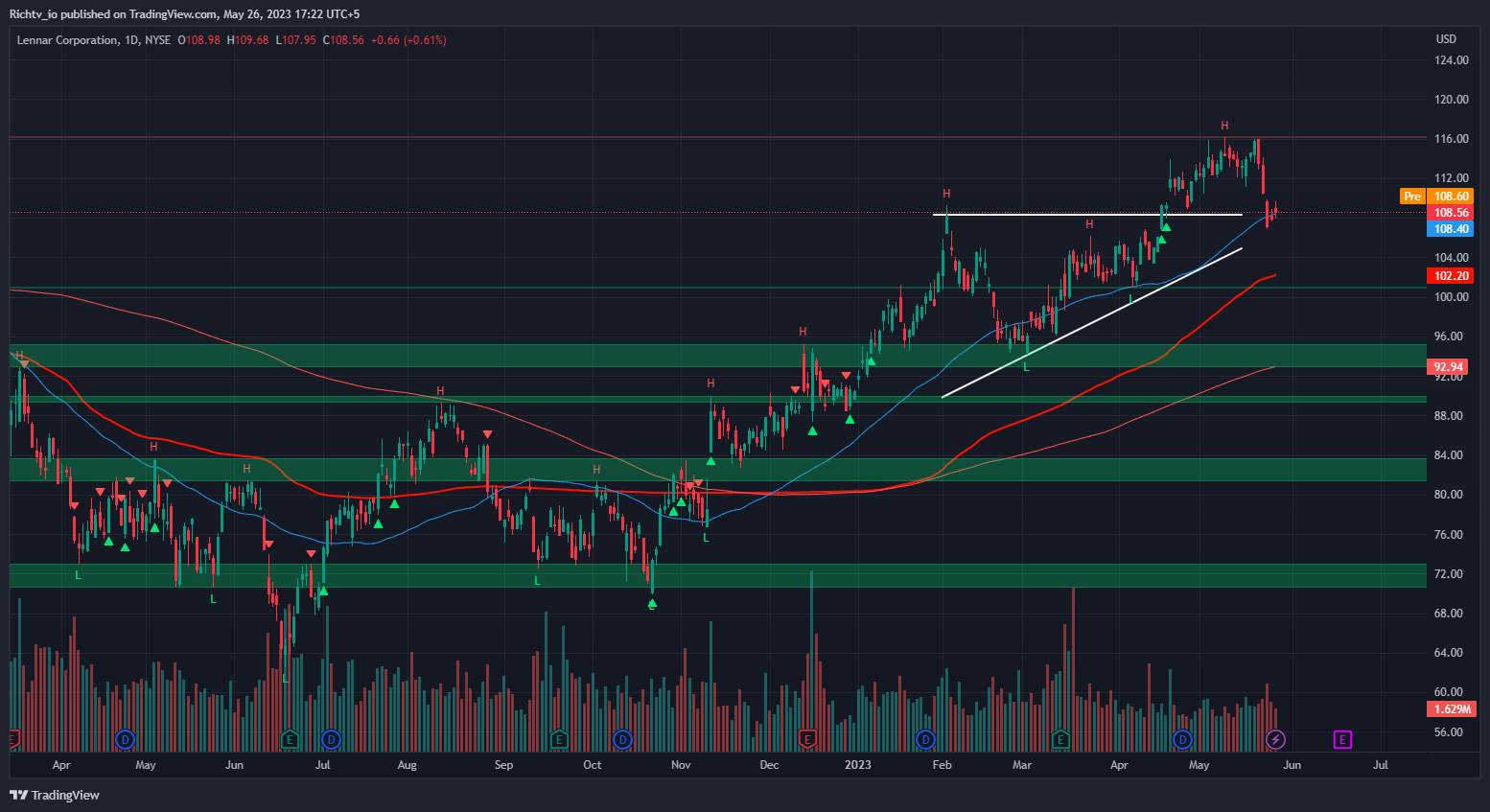Click the +0.66 (+0.61%) change value
1490x812 pixels.
pyautogui.click(x=408, y=40)
